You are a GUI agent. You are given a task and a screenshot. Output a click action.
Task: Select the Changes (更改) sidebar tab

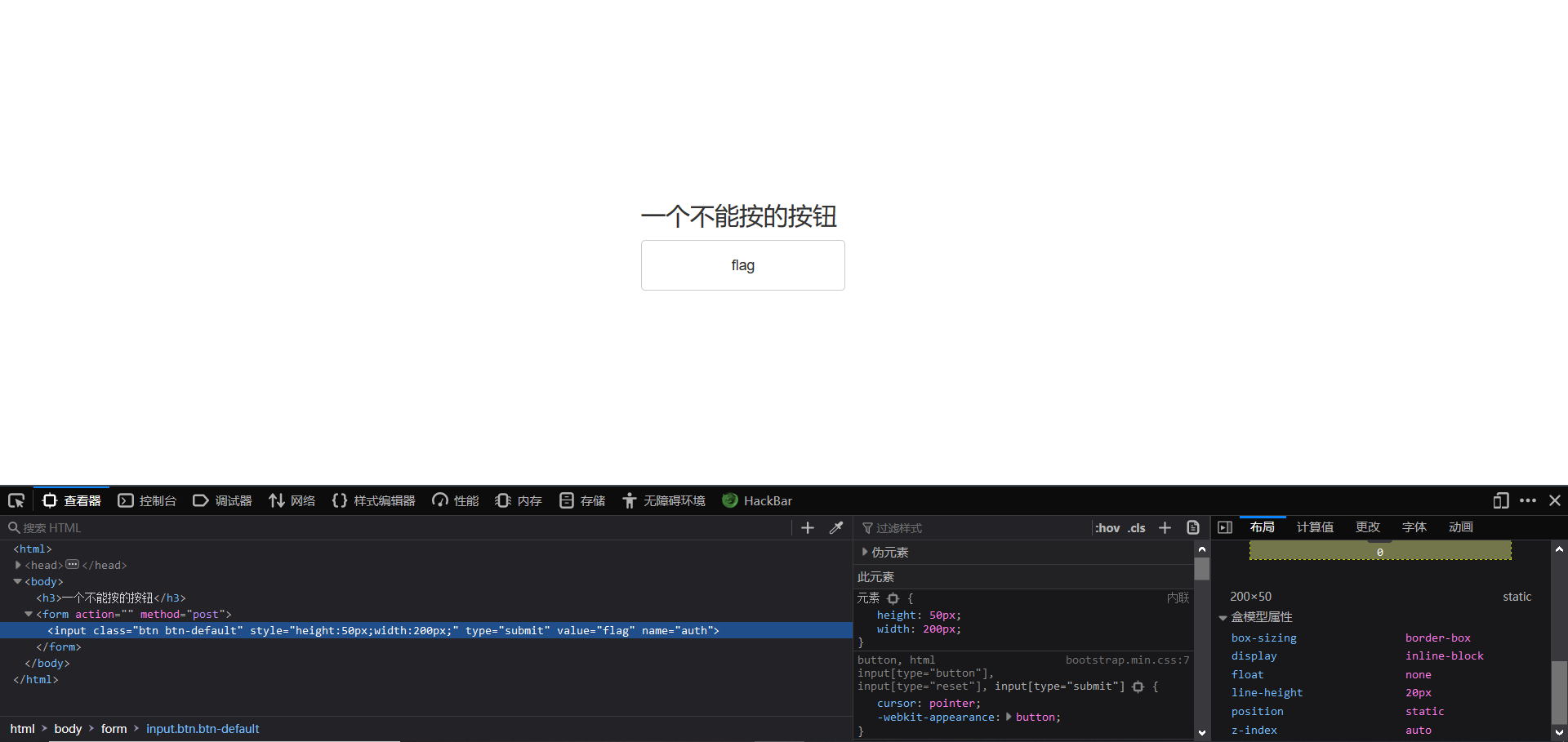pos(1368,527)
